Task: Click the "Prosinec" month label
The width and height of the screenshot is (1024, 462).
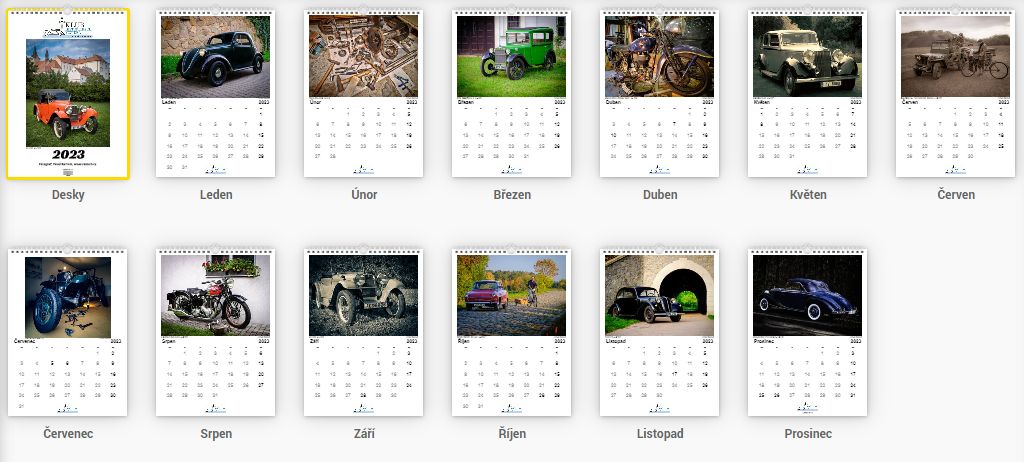Action: (x=807, y=434)
